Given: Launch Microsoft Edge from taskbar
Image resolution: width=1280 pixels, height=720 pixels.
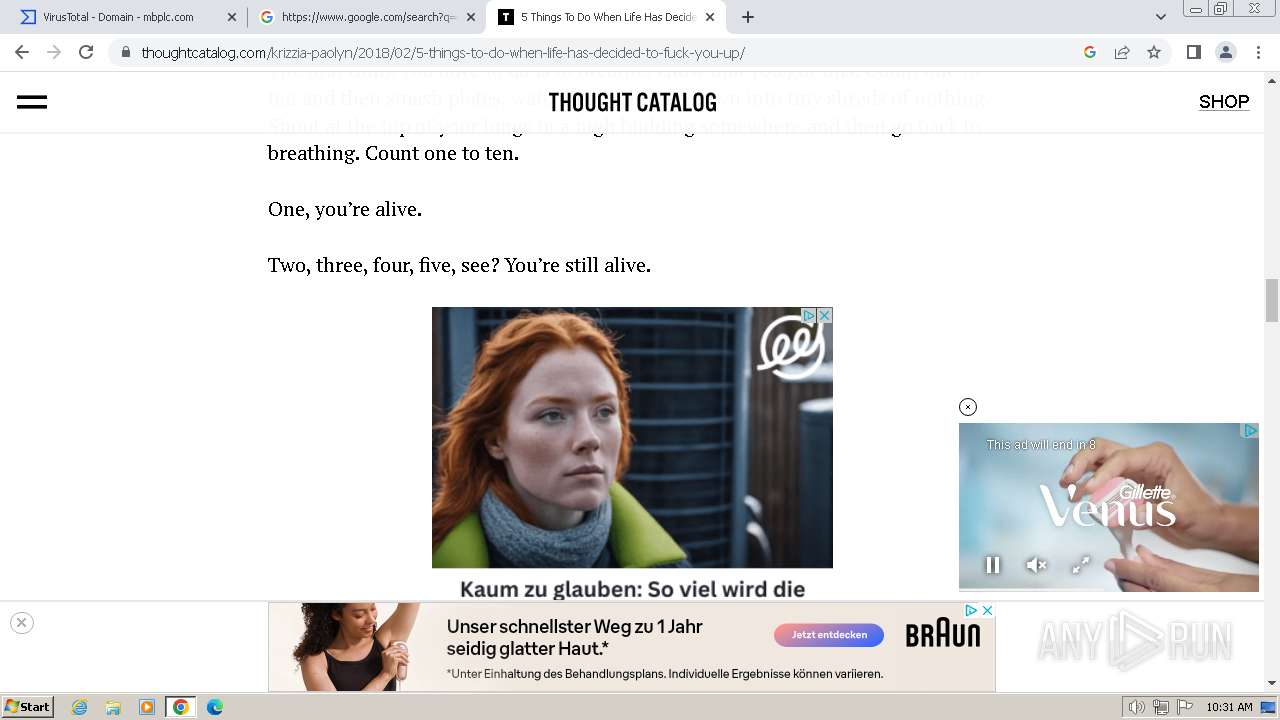Looking at the screenshot, I should [215, 707].
